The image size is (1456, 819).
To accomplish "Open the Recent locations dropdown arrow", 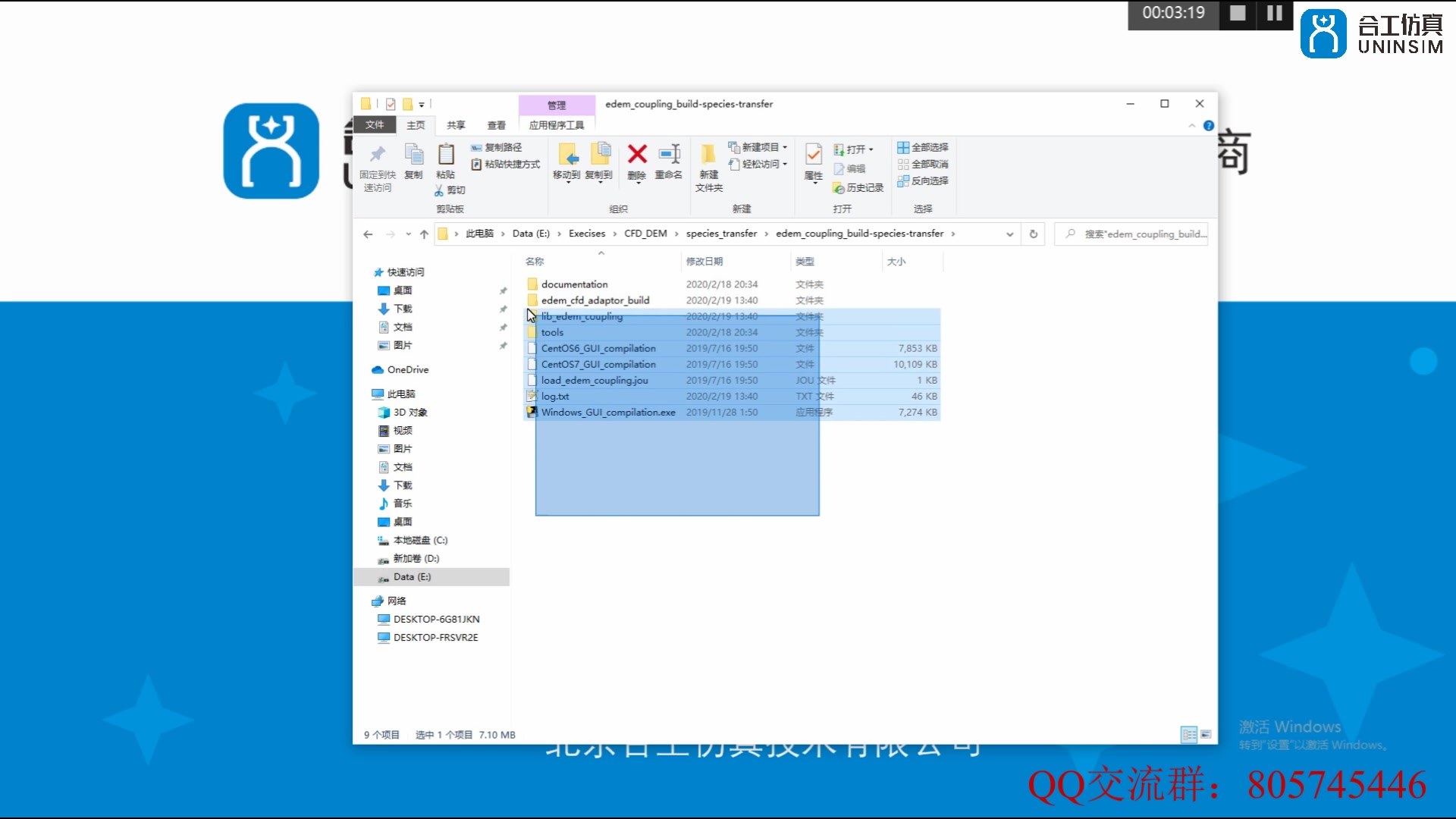I will click(408, 234).
